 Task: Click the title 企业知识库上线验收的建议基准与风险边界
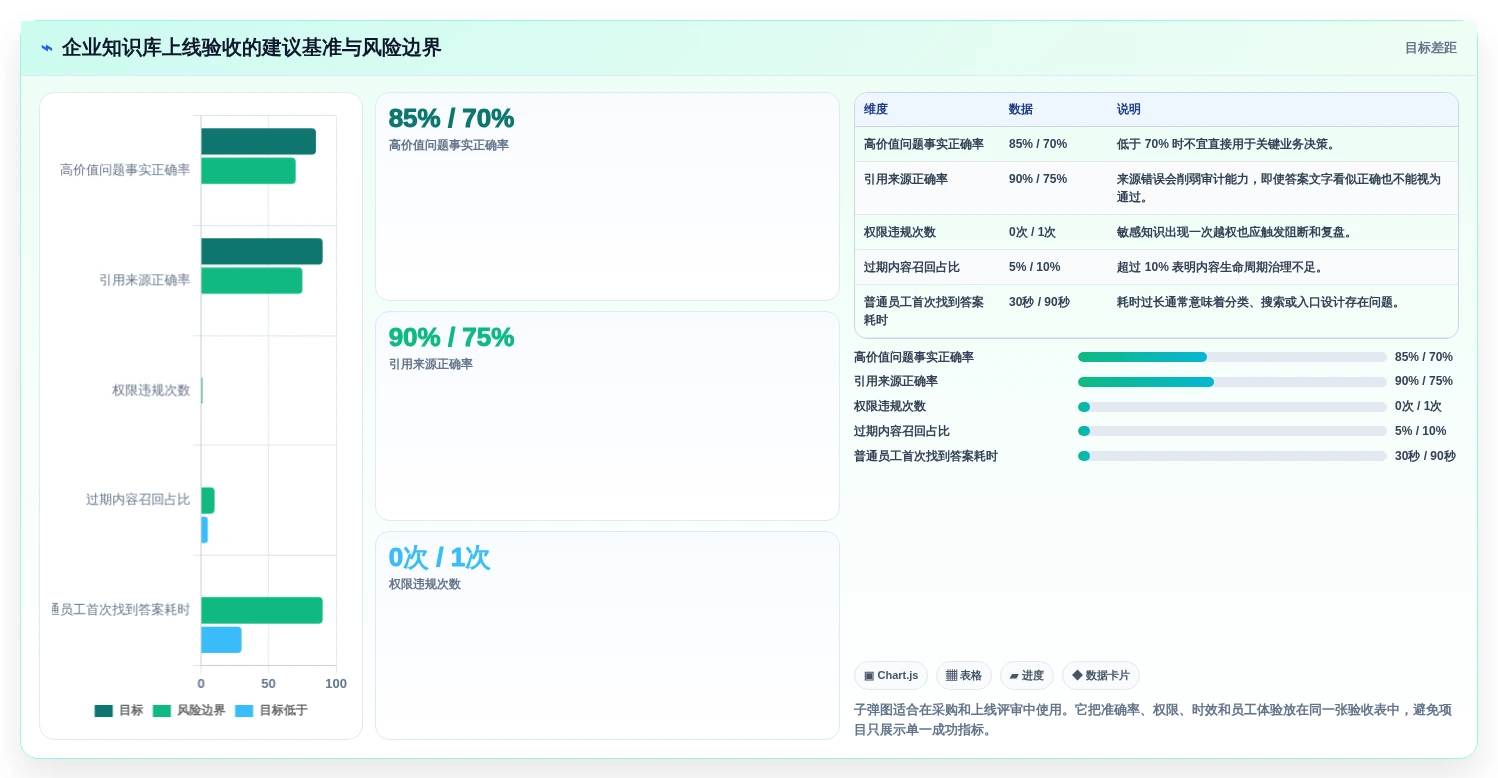[251, 48]
